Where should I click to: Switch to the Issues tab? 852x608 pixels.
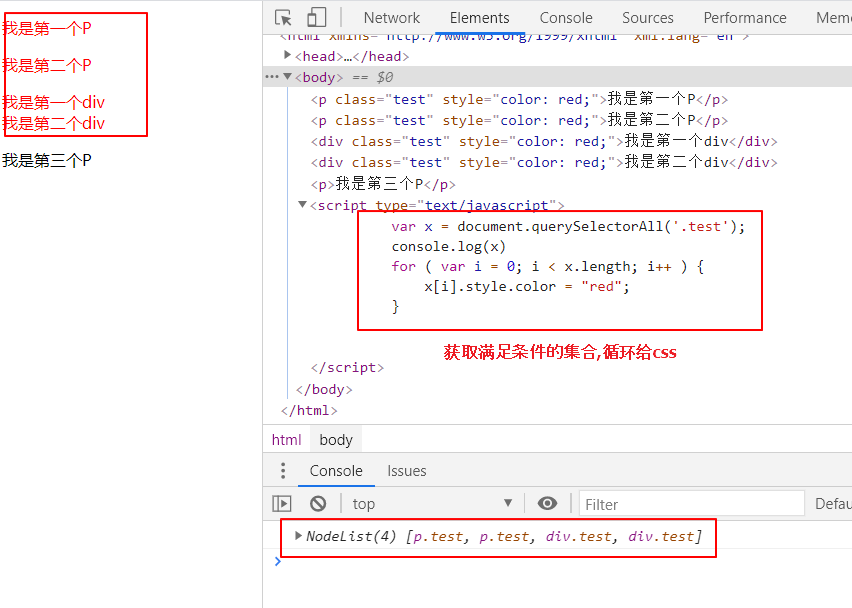click(406, 470)
